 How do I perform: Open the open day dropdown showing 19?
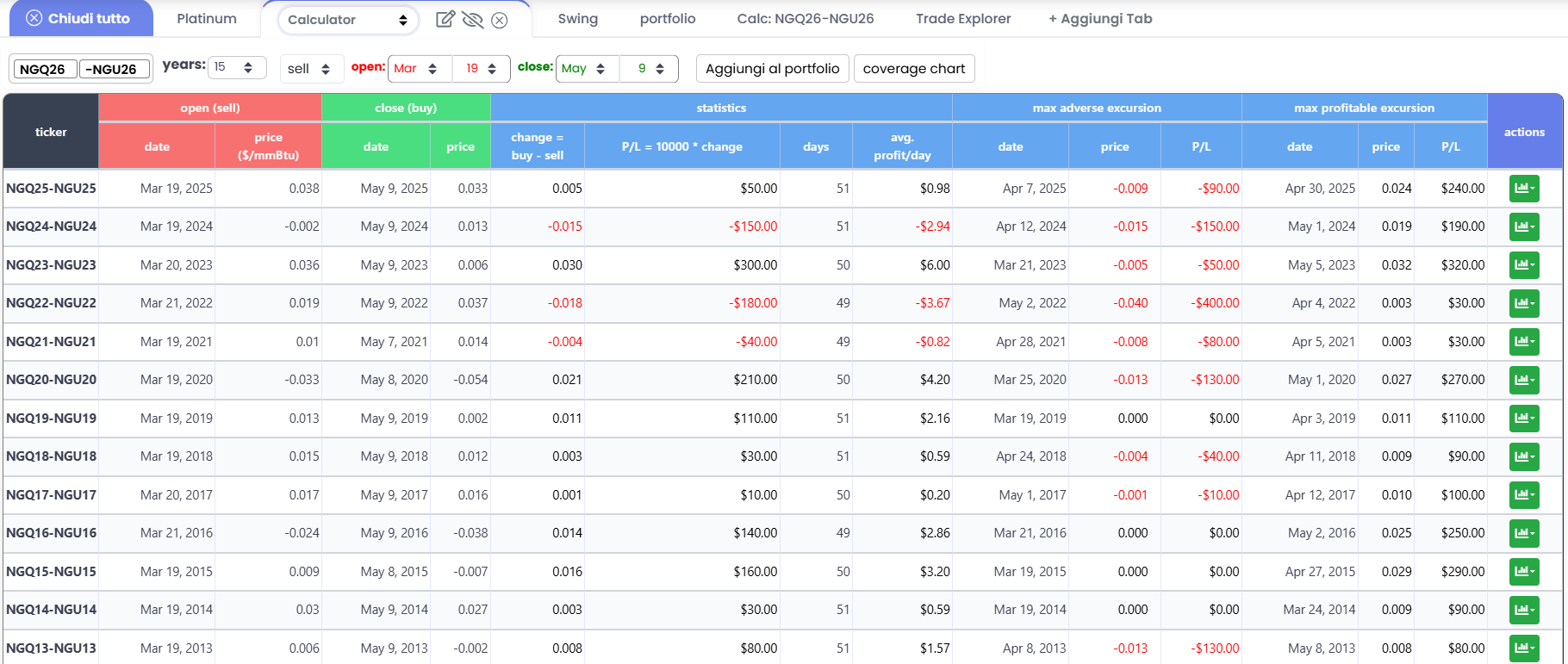[x=481, y=69]
